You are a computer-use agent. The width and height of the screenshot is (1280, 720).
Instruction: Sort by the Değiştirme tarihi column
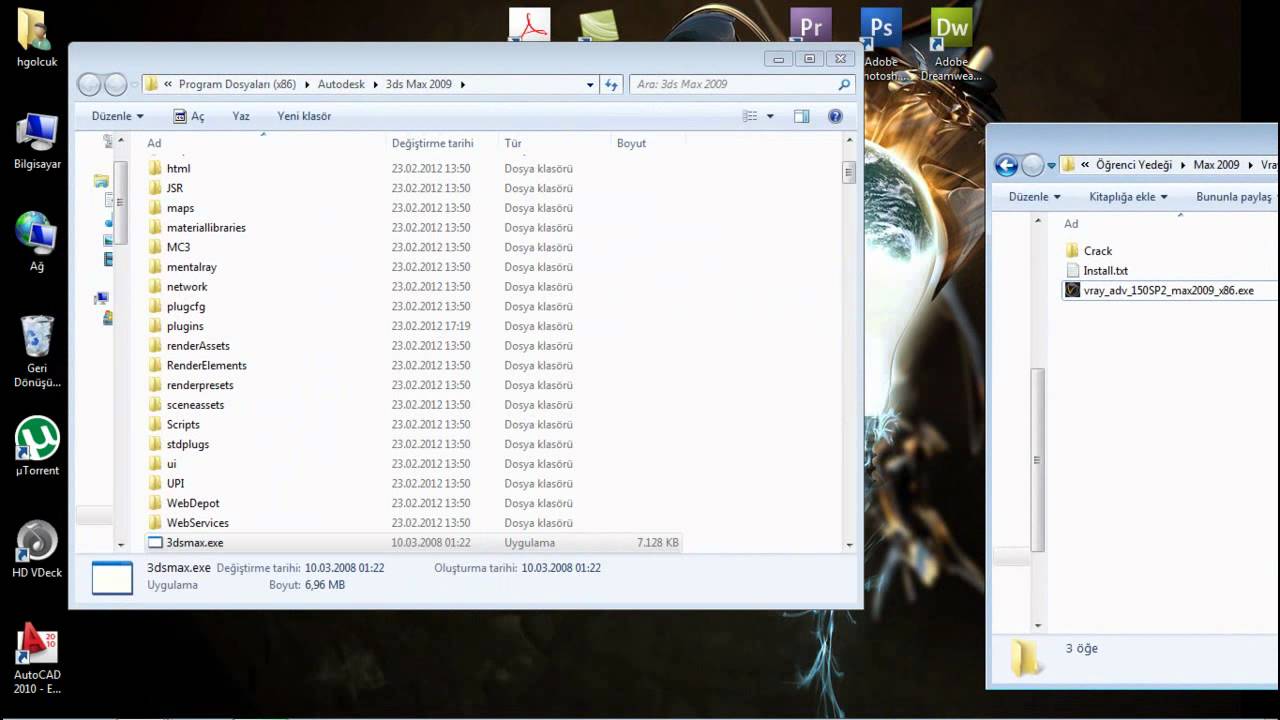(x=432, y=143)
